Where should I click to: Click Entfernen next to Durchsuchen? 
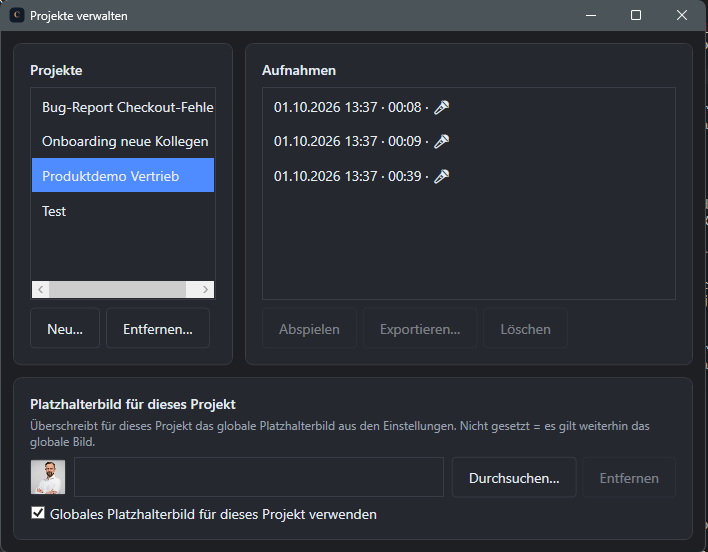coord(629,477)
